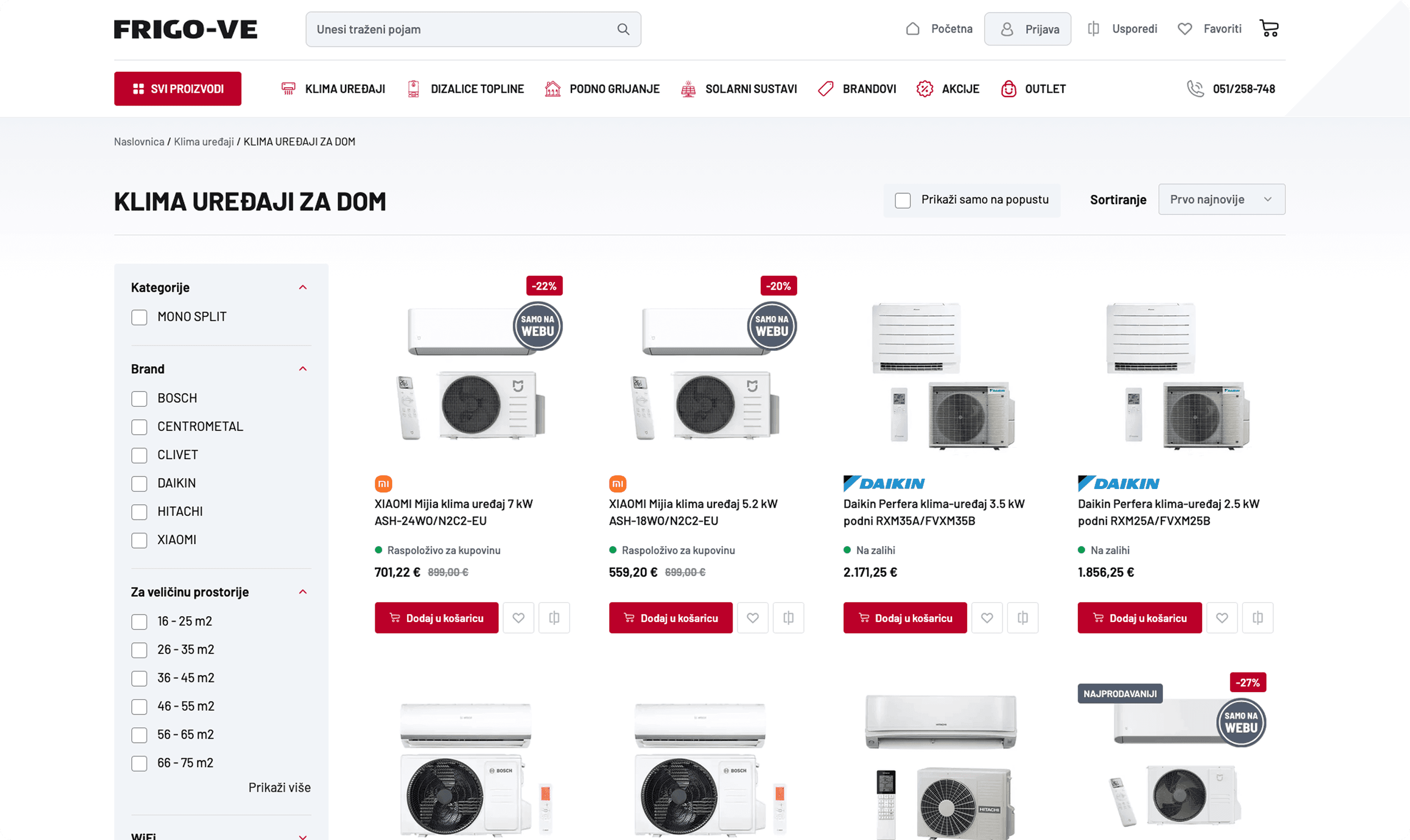Tick the 26 - 35 m2 room size
Image resolution: width=1410 pixels, height=840 pixels.
click(x=139, y=651)
